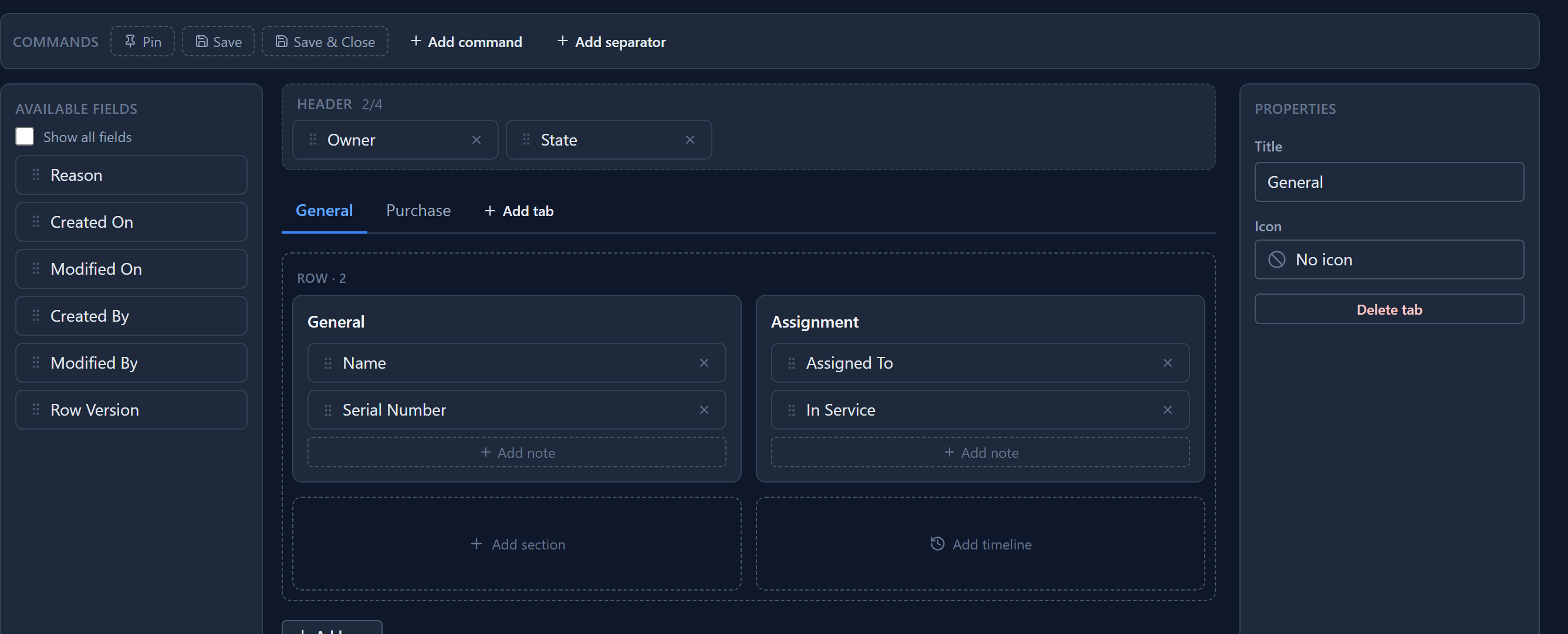Switch to the Purchase tab

coord(419,211)
